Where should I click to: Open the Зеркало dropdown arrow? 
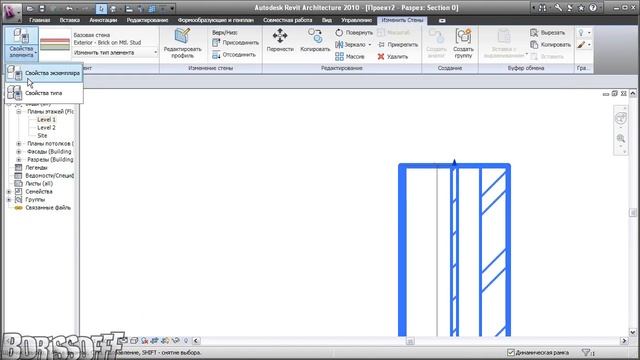point(370,44)
